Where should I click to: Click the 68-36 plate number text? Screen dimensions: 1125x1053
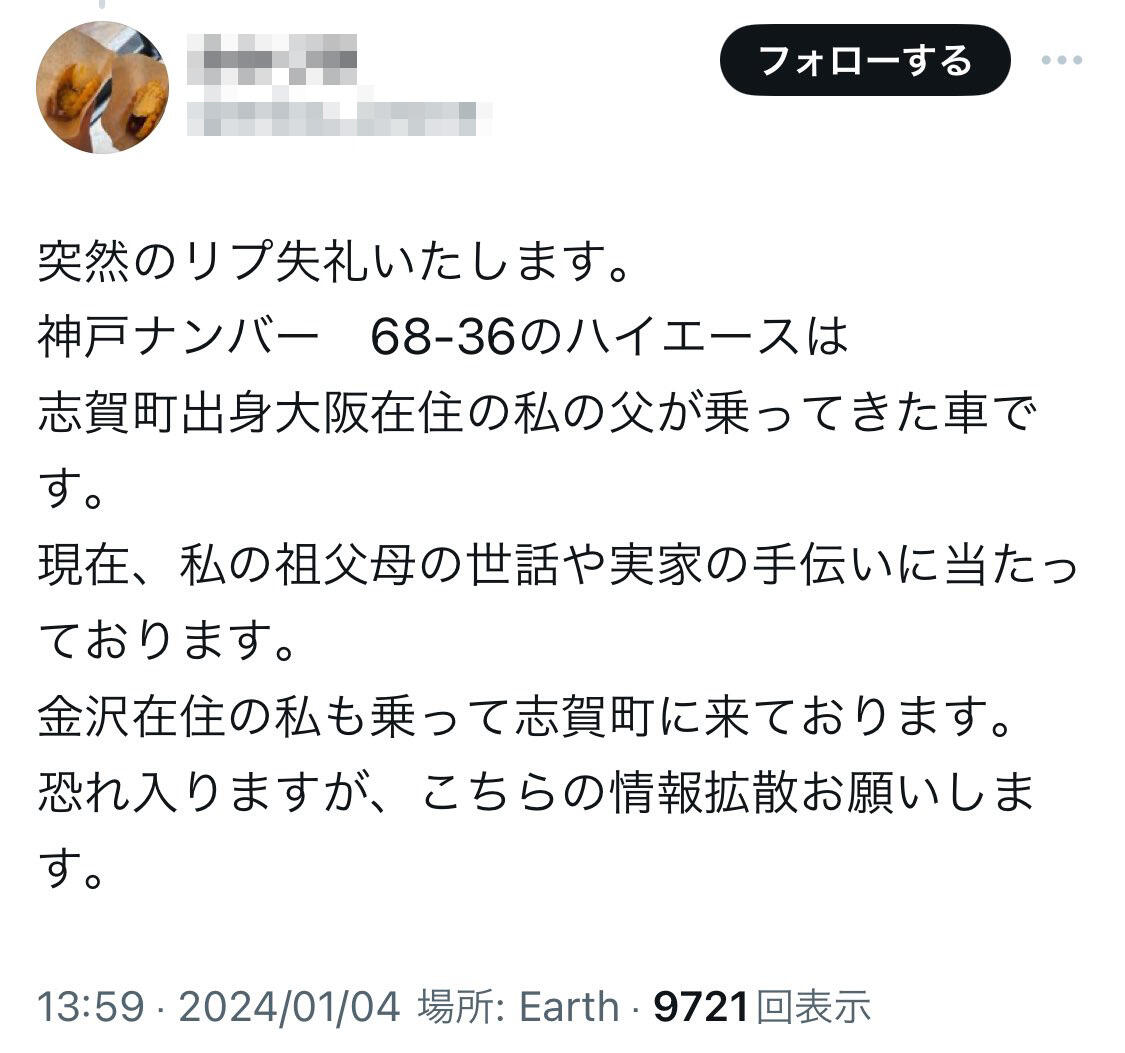tap(443, 336)
